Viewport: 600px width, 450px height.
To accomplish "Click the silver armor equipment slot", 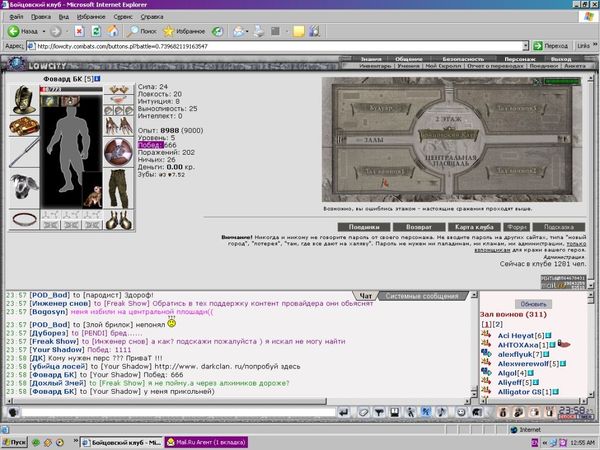I will click(x=24, y=188).
